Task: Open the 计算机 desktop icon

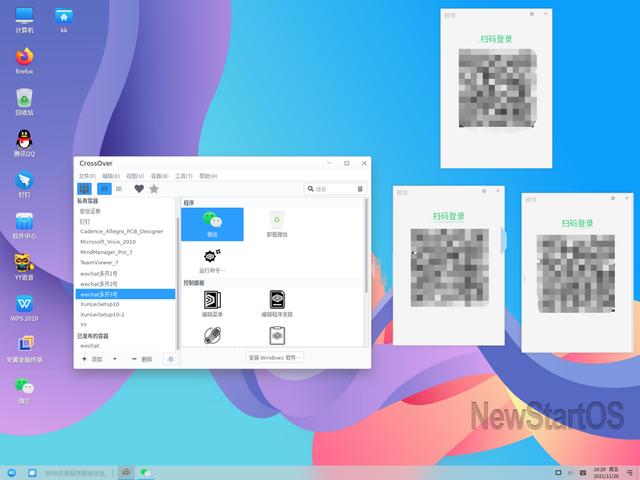Action: (x=24, y=20)
